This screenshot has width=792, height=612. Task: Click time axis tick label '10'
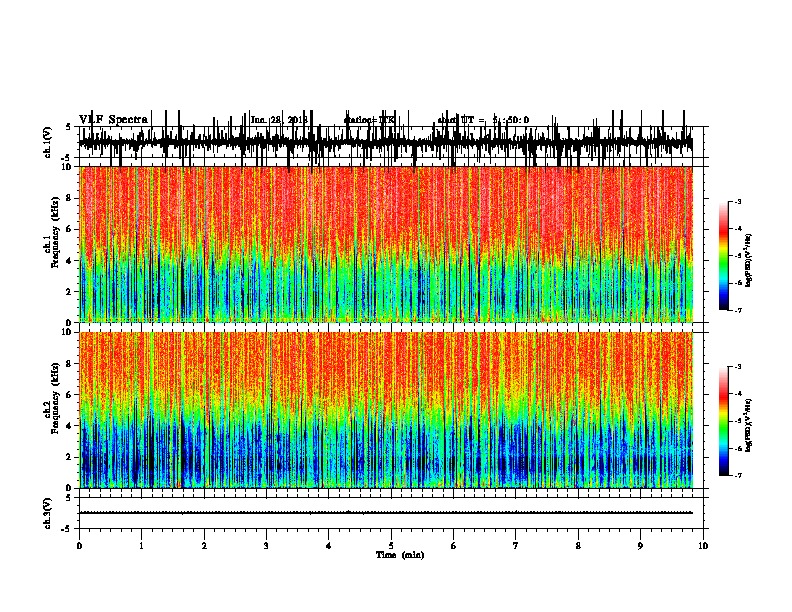[x=703, y=546]
